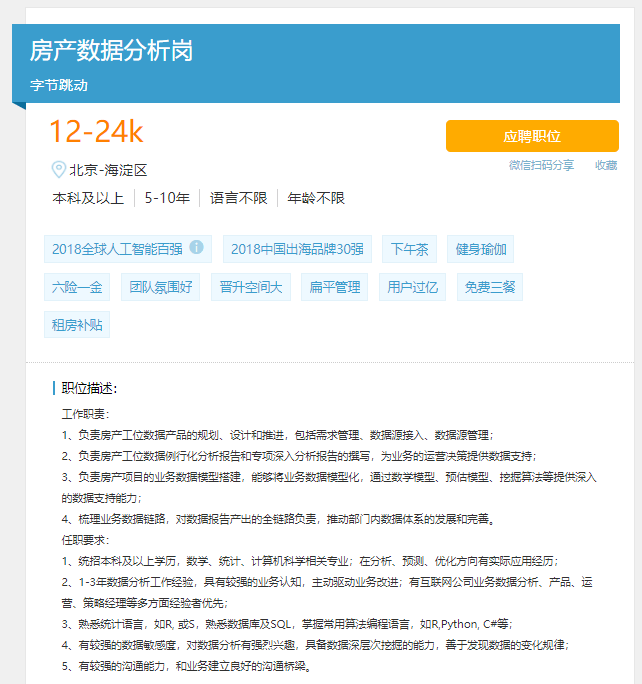The height and width of the screenshot is (684, 642).
Task: Click the 应聘职位 apply button
Action: 532,136
